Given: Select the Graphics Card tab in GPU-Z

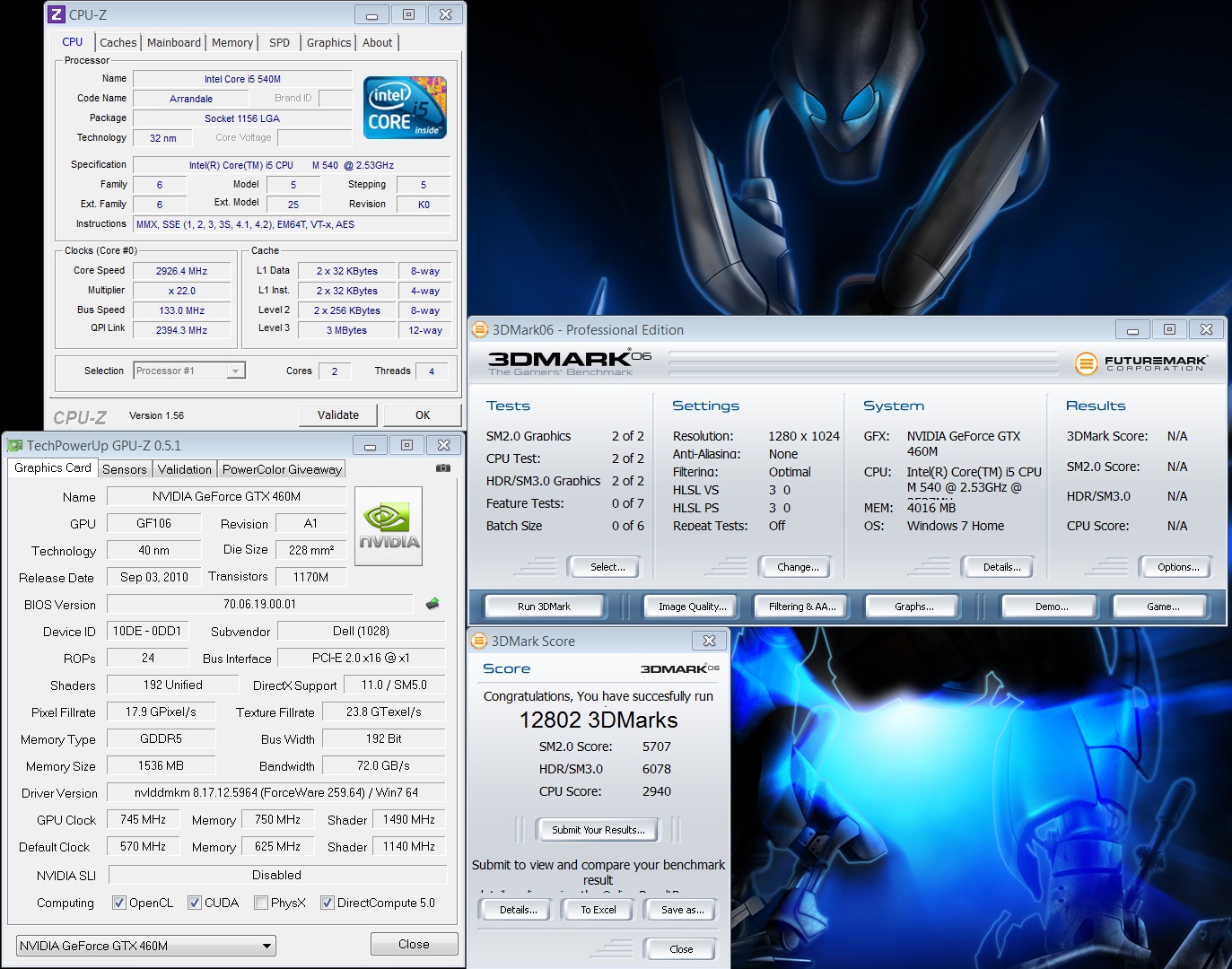Looking at the screenshot, I should coord(53,467).
